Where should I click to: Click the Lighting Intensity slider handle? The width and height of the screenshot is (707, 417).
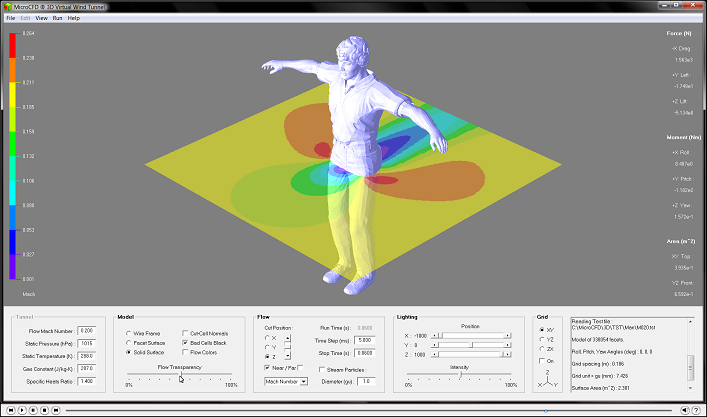tap(460, 375)
